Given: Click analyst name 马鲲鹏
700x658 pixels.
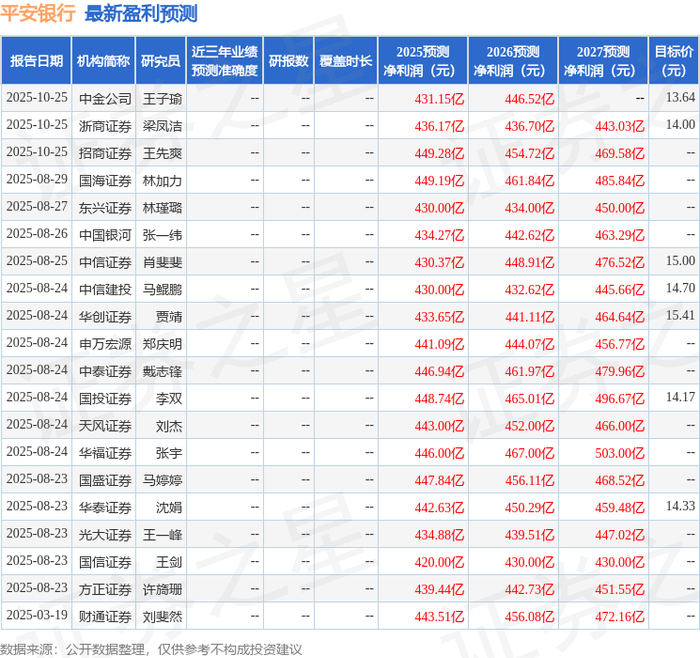Looking at the screenshot, I should click(162, 290).
